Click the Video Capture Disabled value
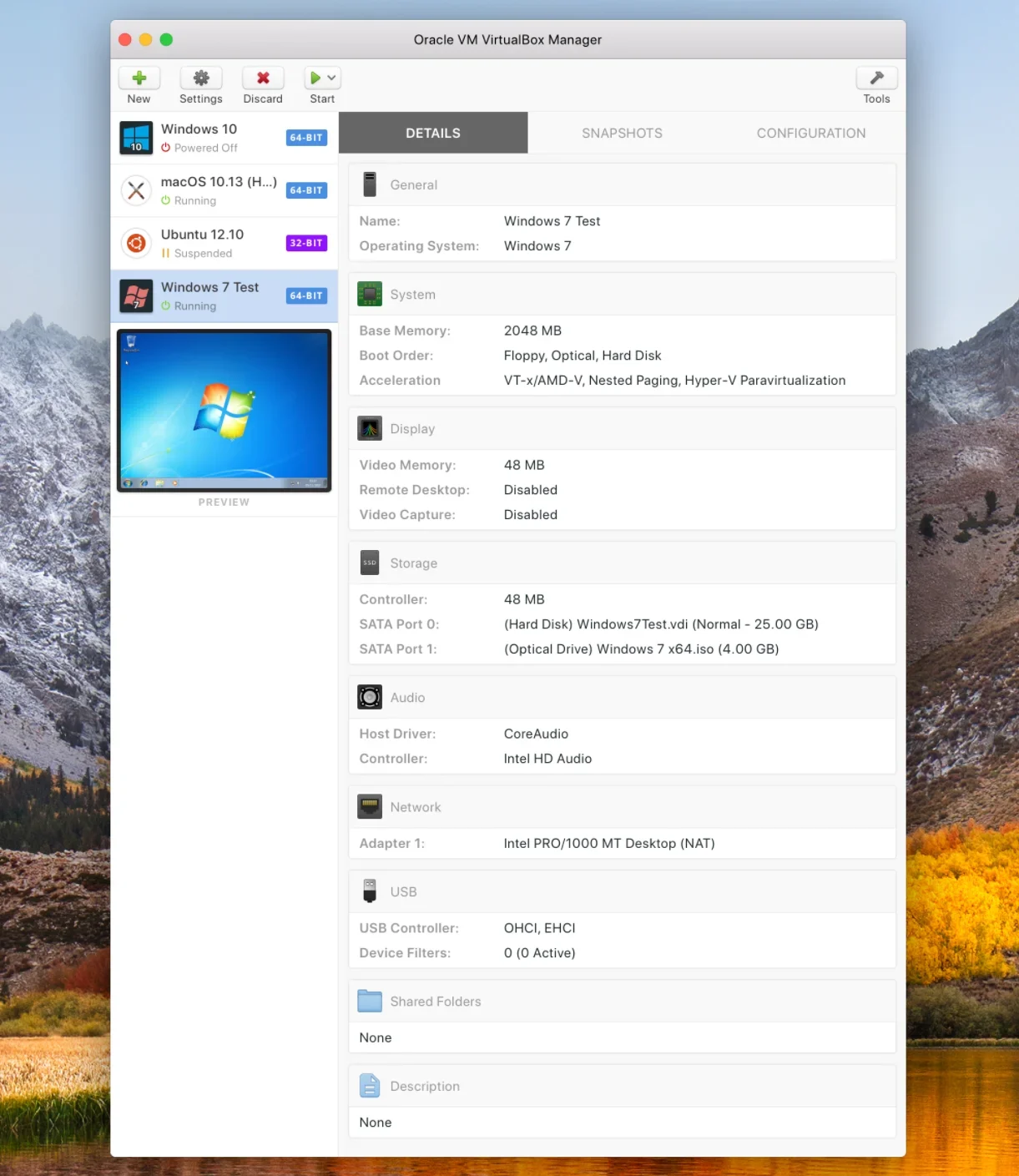1019x1176 pixels. (x=531, y=515)
